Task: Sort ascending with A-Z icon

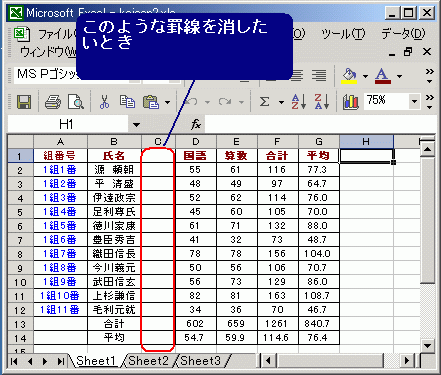Action: point(299,102)
